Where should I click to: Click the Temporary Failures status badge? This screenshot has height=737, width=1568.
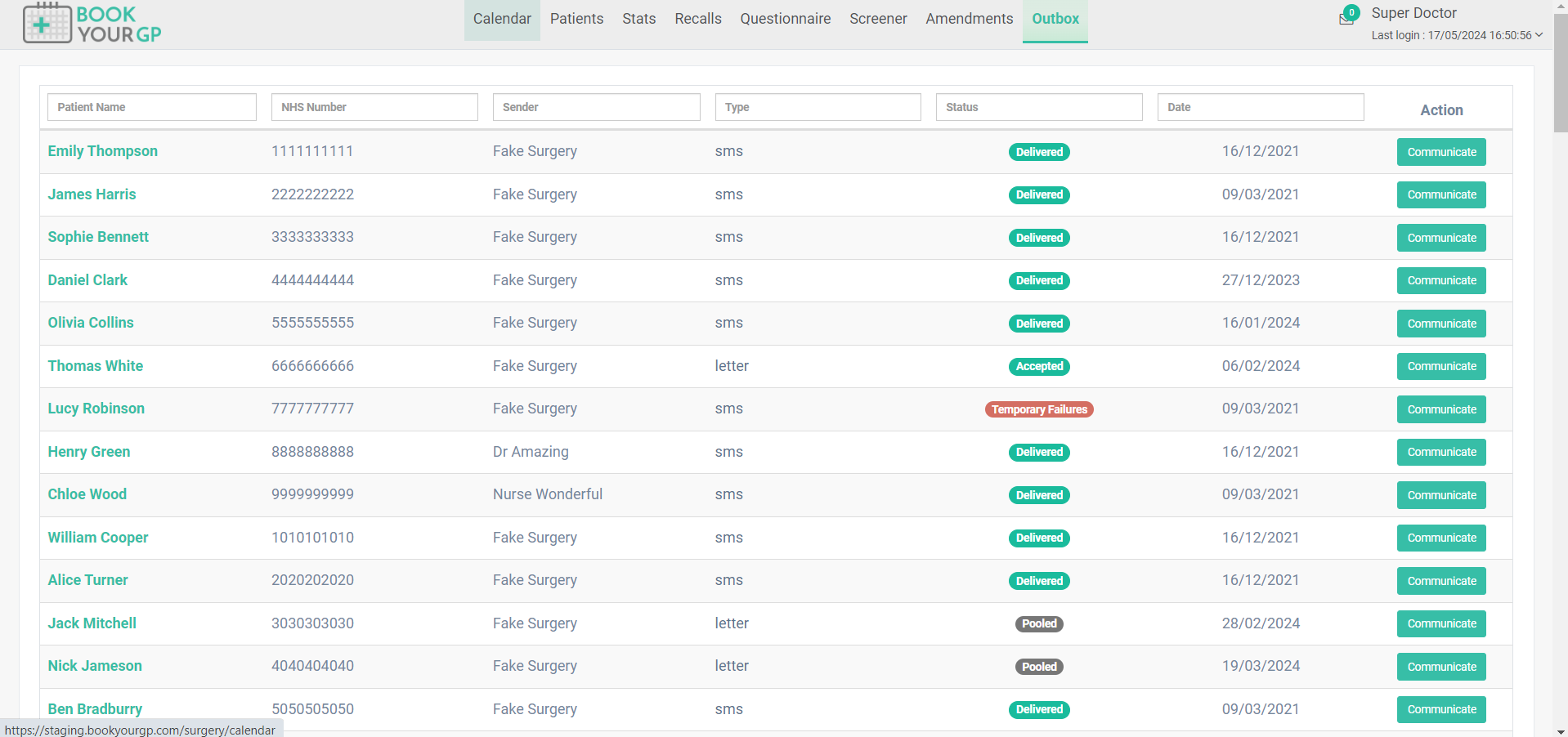1039,409
